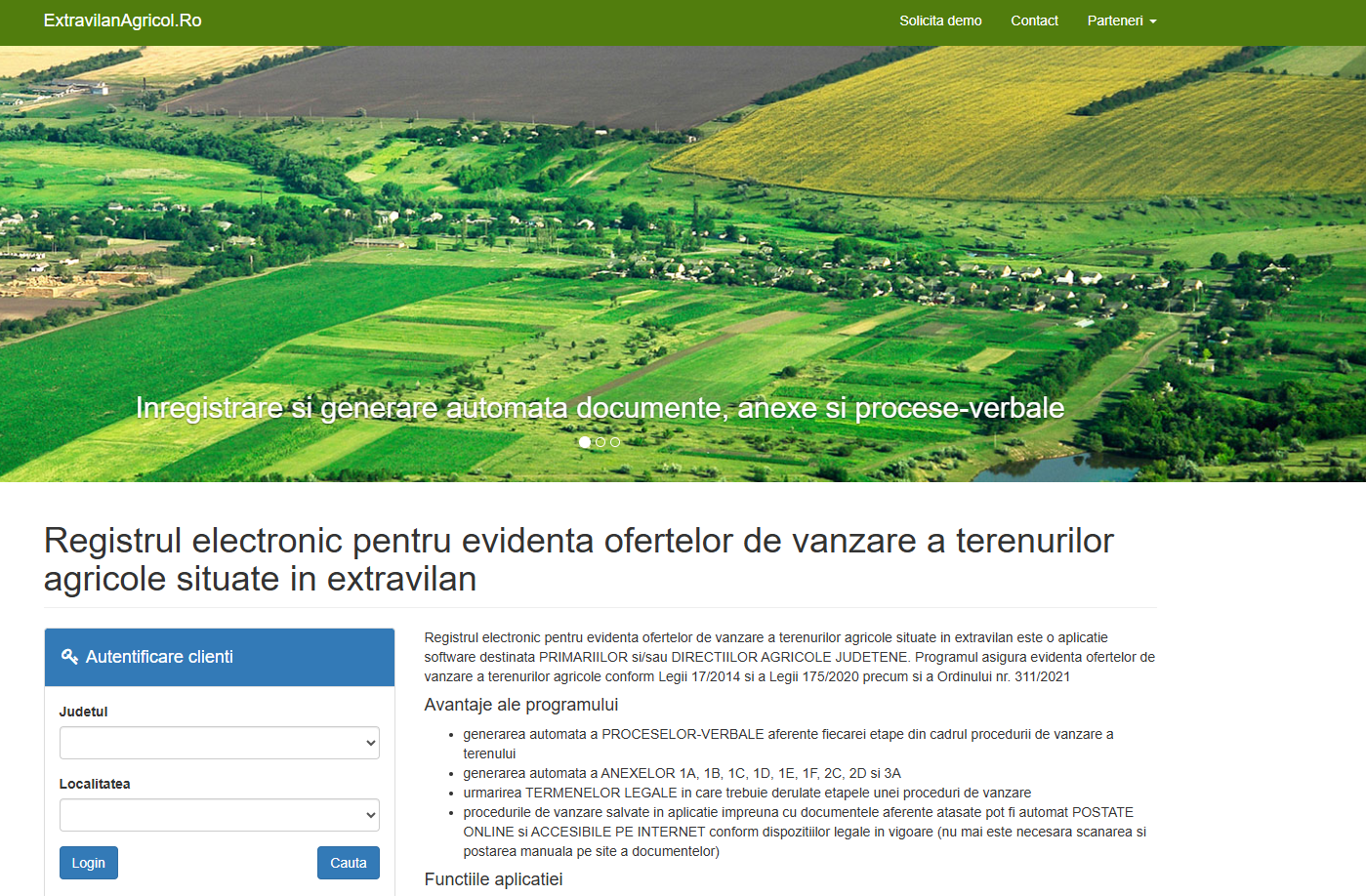Screen dimensions: 1366x896
Task: Click the key icon beside Autentificare clienti
Action: tap(69, 657)
